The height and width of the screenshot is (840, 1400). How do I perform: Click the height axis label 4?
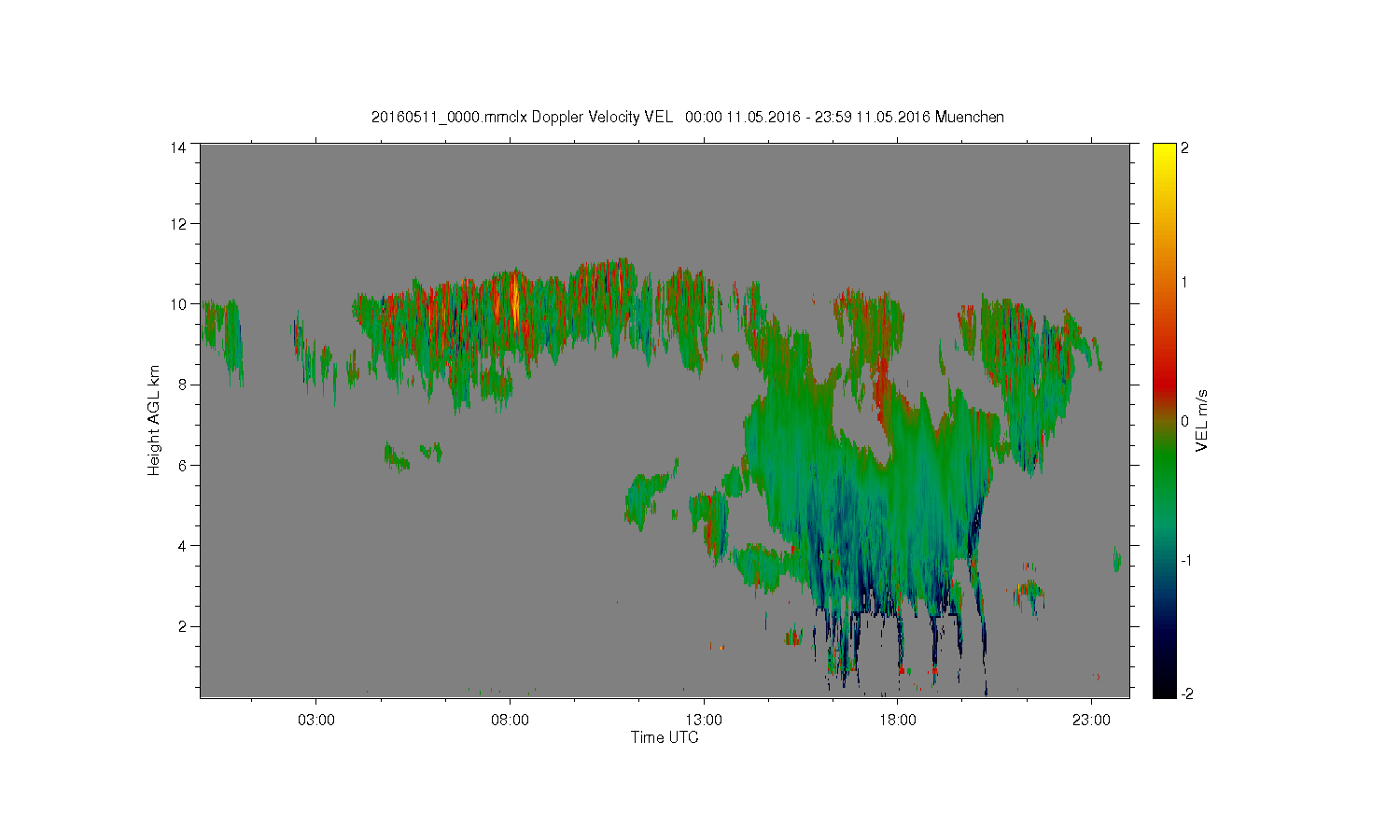coord(182,545)
